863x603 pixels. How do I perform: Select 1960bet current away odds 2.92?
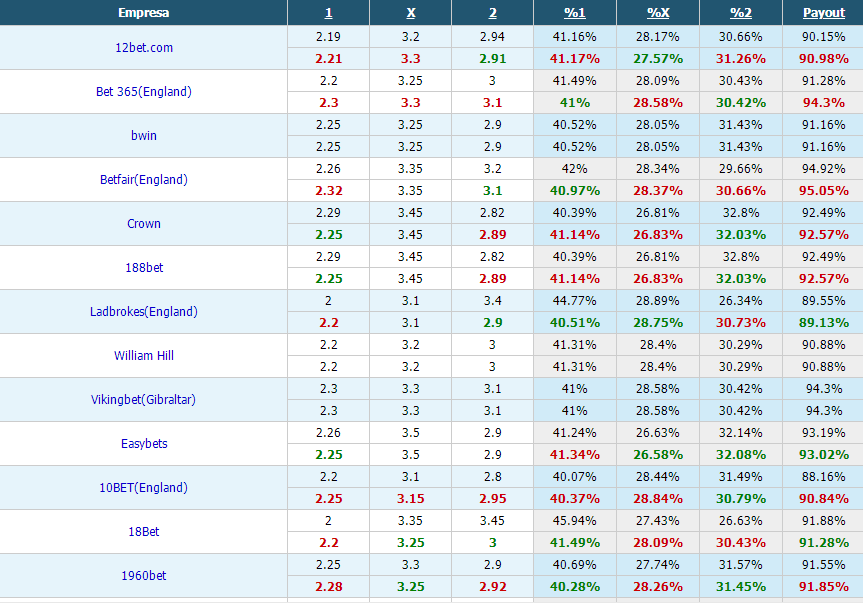(493, 587)
